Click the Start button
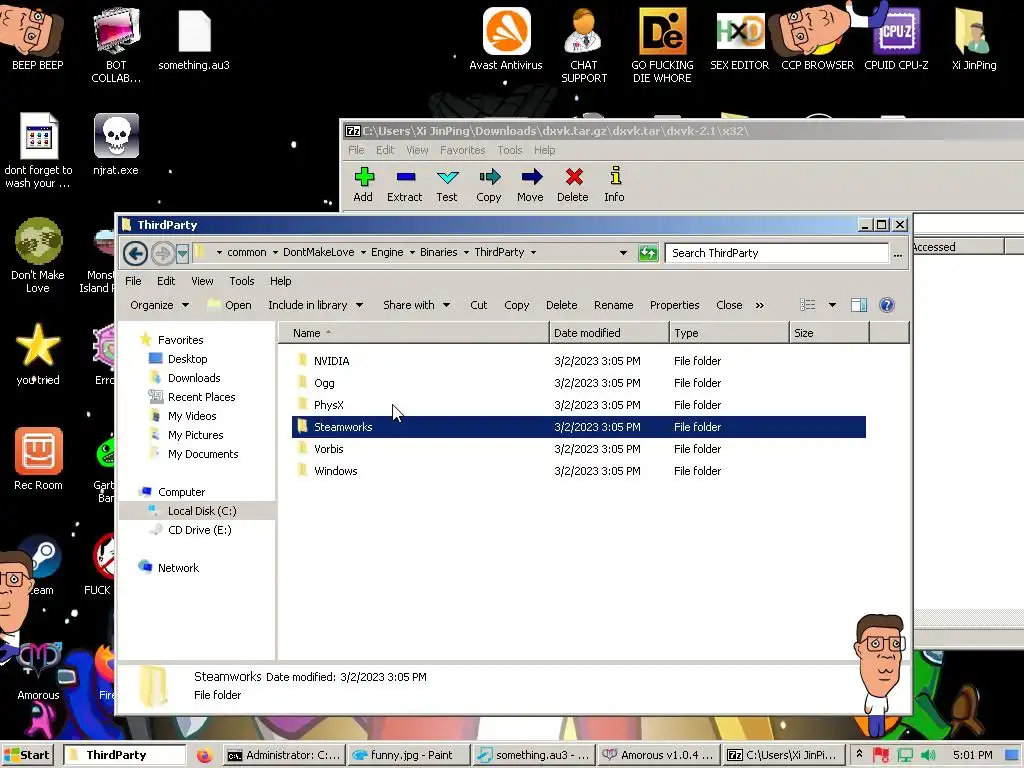Viewport: 1024px width, 768px height. coord(27,755)
